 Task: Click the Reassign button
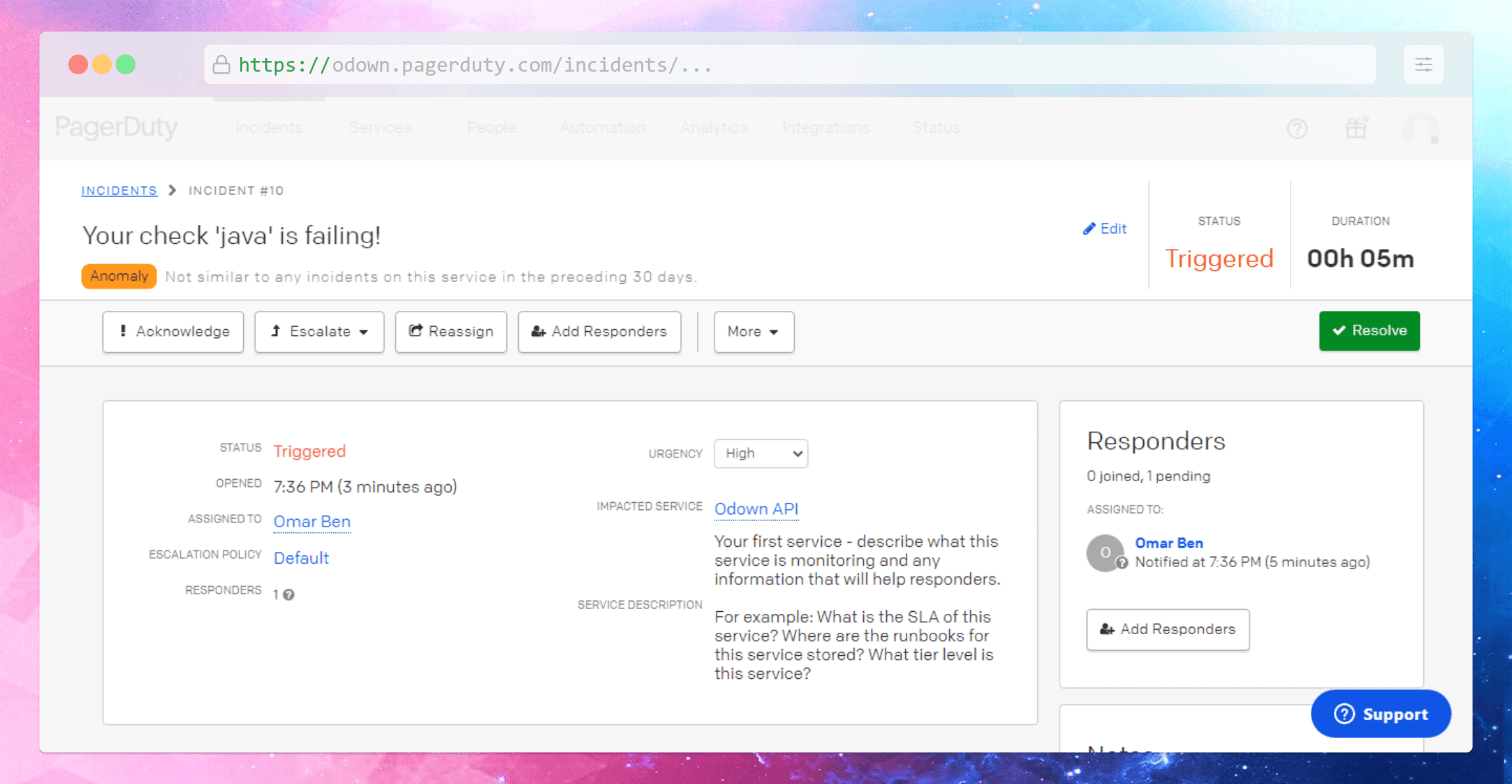coord(451,332)
